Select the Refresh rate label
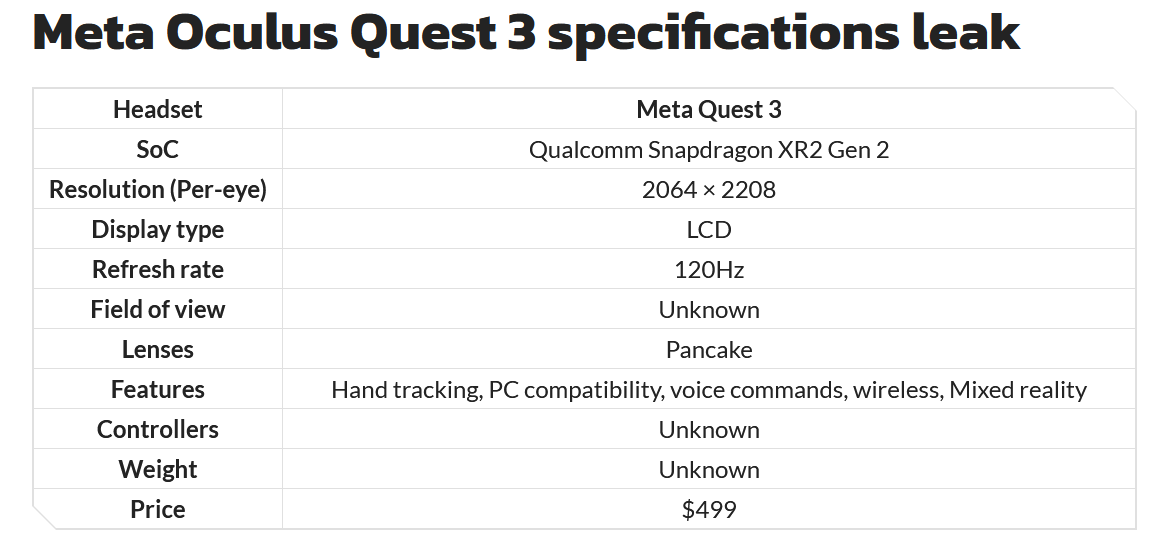The height and width of the screenshot is (553, 1172). pos(158,269)
